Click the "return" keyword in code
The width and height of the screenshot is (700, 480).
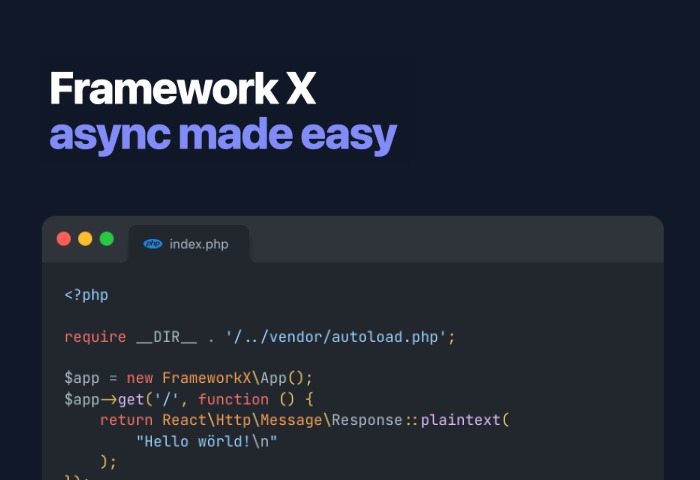pos(126,420)
